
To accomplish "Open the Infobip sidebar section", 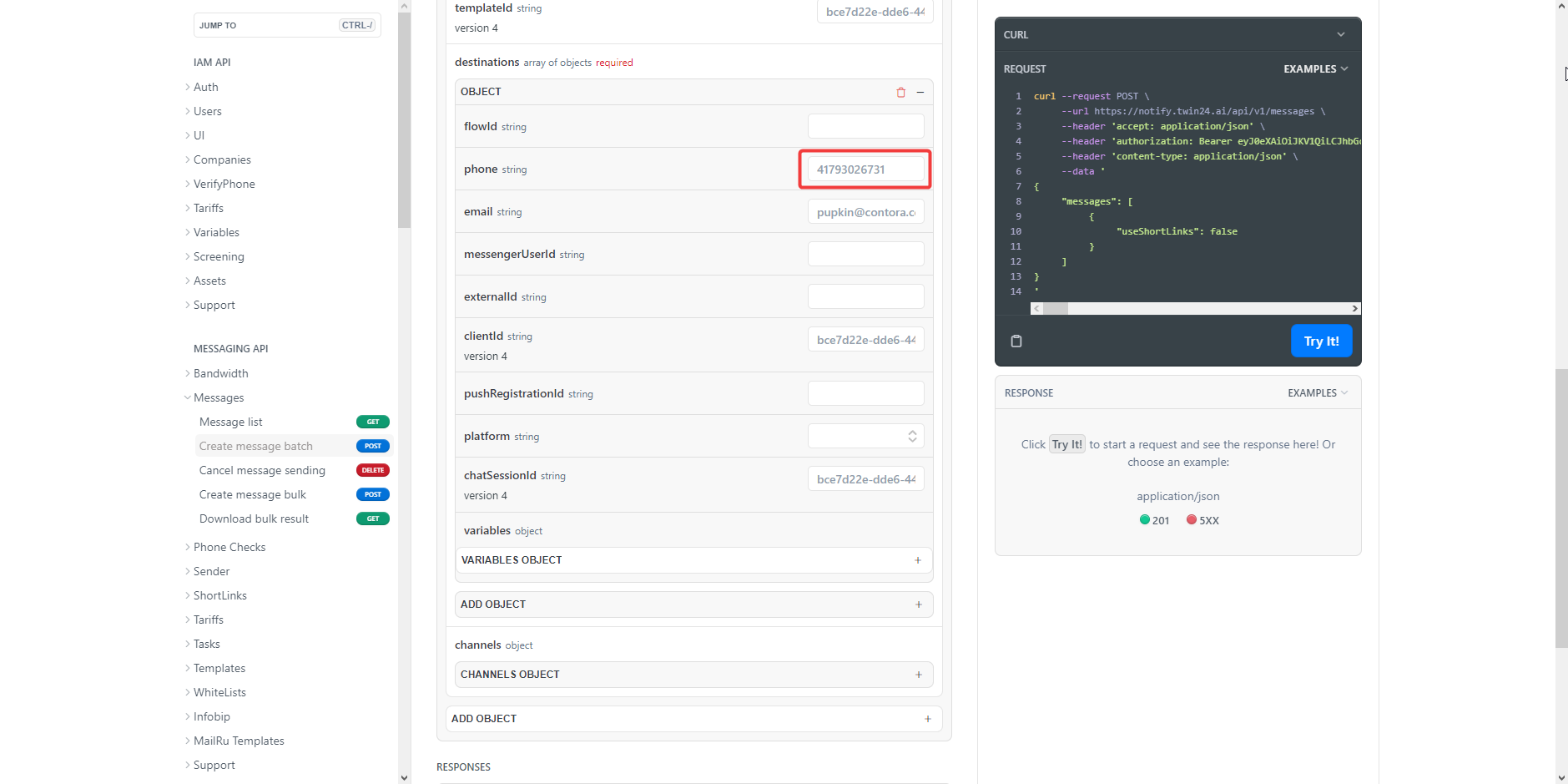I will 211,716.
